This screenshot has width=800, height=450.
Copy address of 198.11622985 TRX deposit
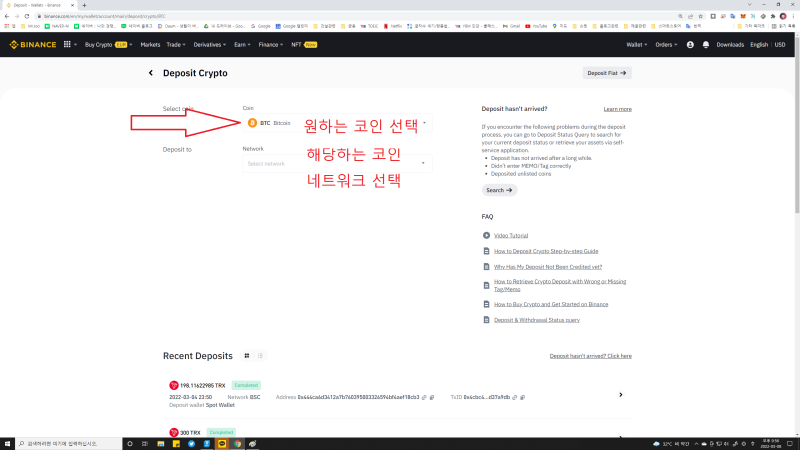(x=432, y=397)
